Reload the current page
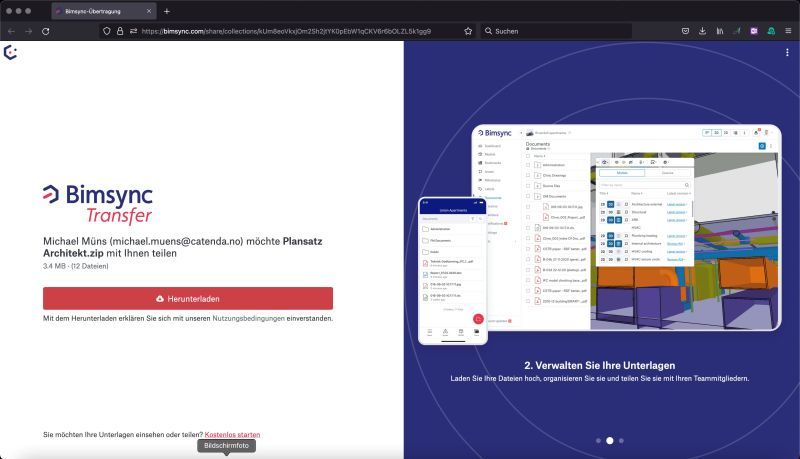Image resolution: width=800 pixels, height=459 pixels. (45, 31)
